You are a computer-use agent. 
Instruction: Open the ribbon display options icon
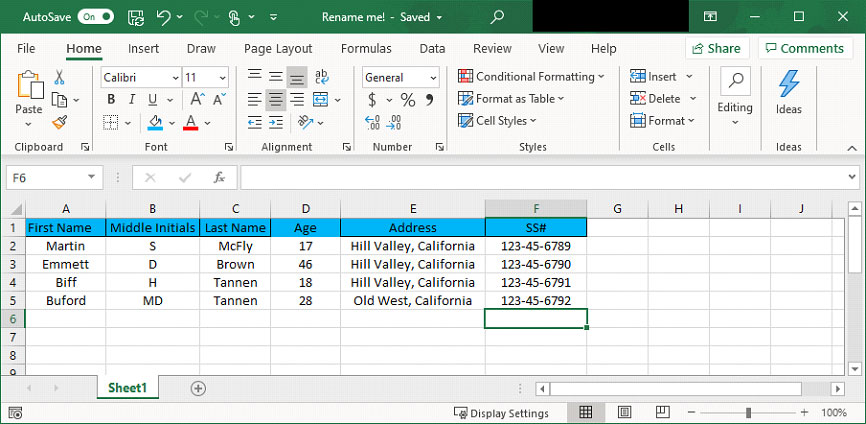[x=711, y=17]
